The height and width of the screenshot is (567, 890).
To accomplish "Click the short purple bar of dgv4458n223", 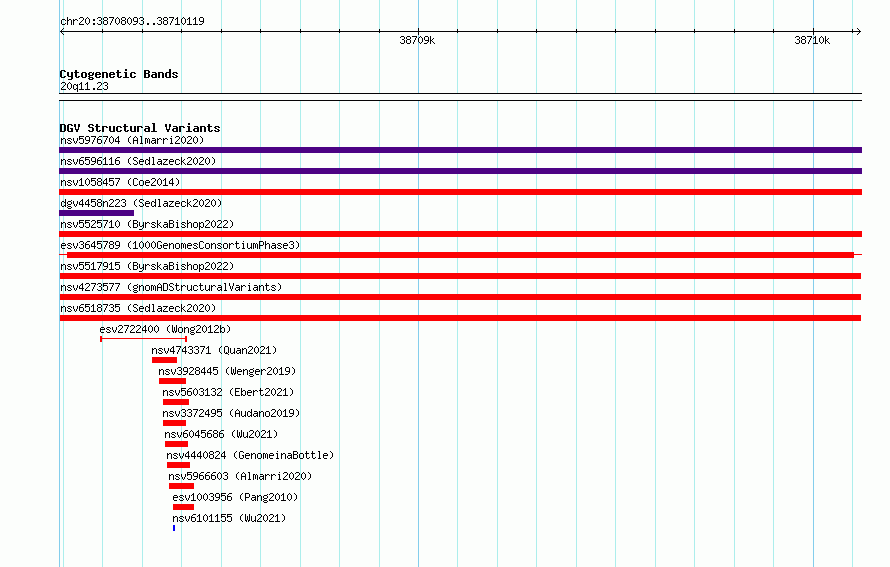I will click(96, 213).
